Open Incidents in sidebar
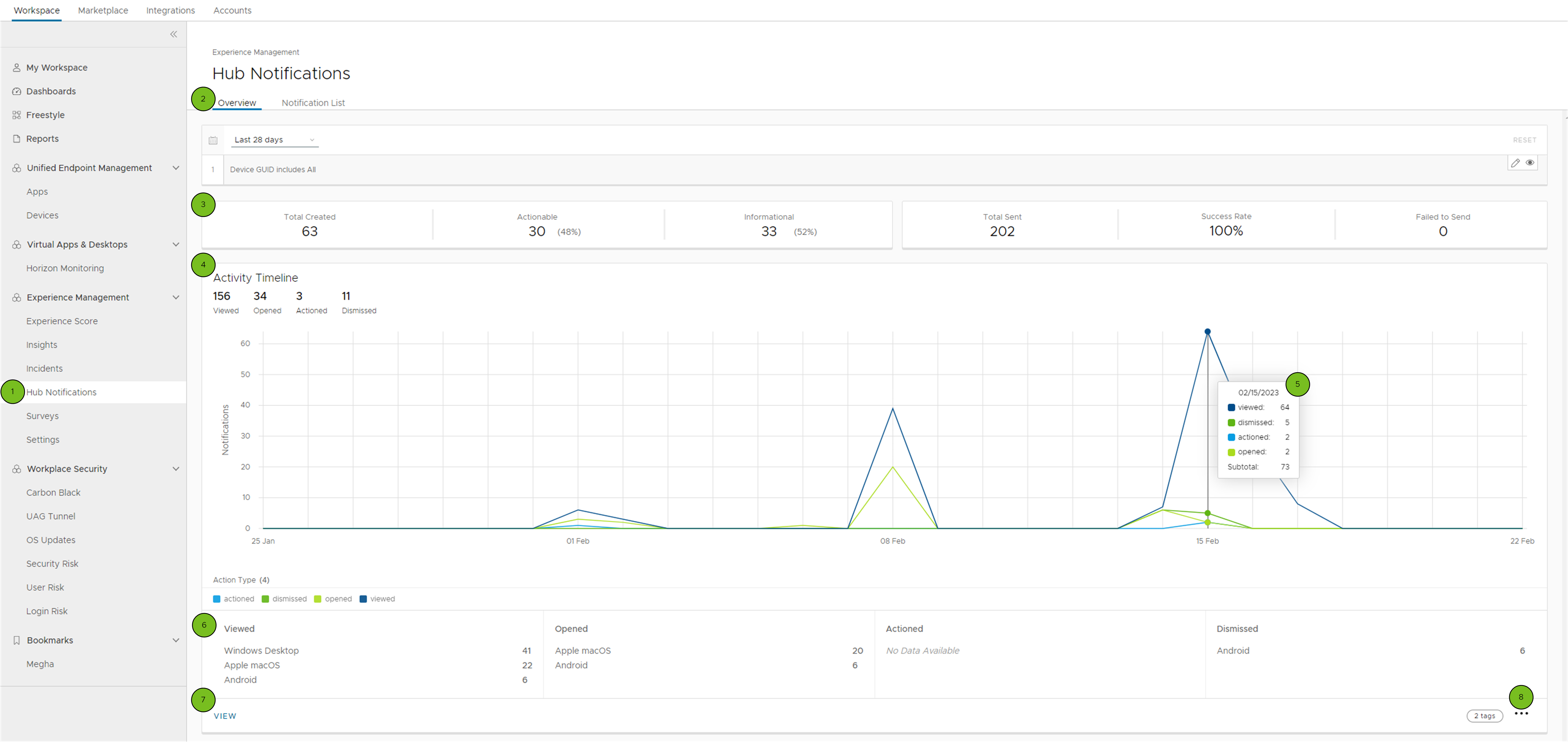1568x742 pixels. coord(45,369)
